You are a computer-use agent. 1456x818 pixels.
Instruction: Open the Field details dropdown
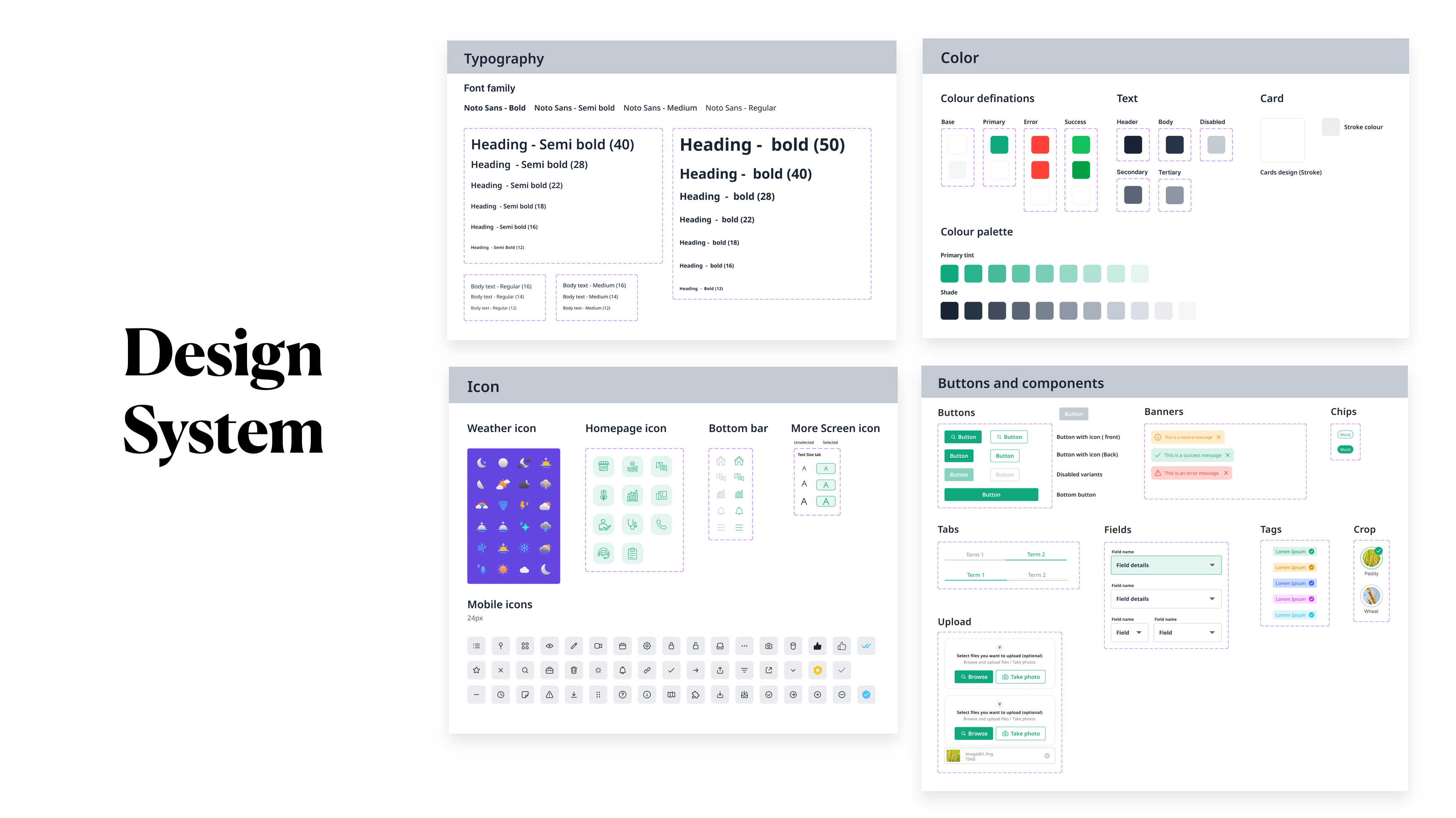tap(1165, 565)
